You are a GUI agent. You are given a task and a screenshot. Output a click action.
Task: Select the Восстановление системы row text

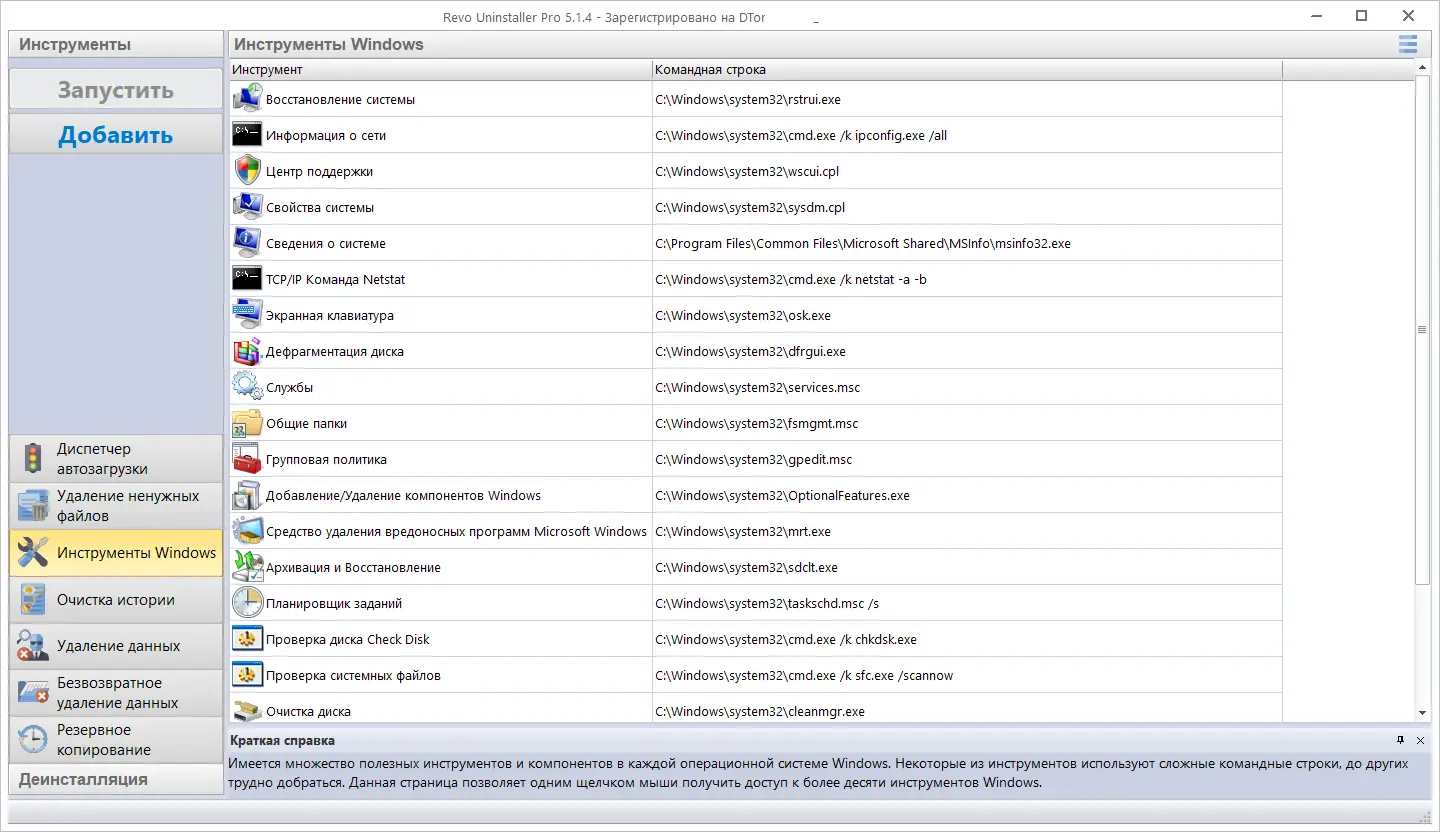(340, 100)
